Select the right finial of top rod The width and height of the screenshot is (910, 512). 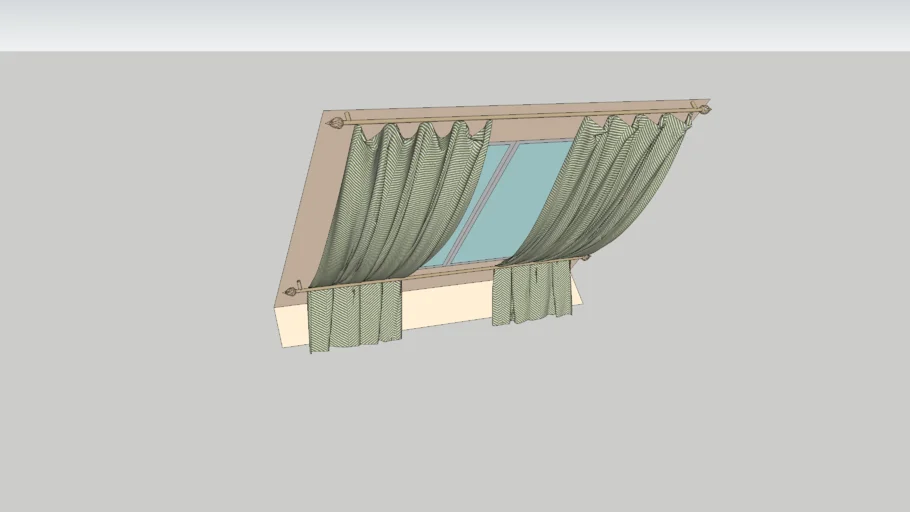pos(703,108)
